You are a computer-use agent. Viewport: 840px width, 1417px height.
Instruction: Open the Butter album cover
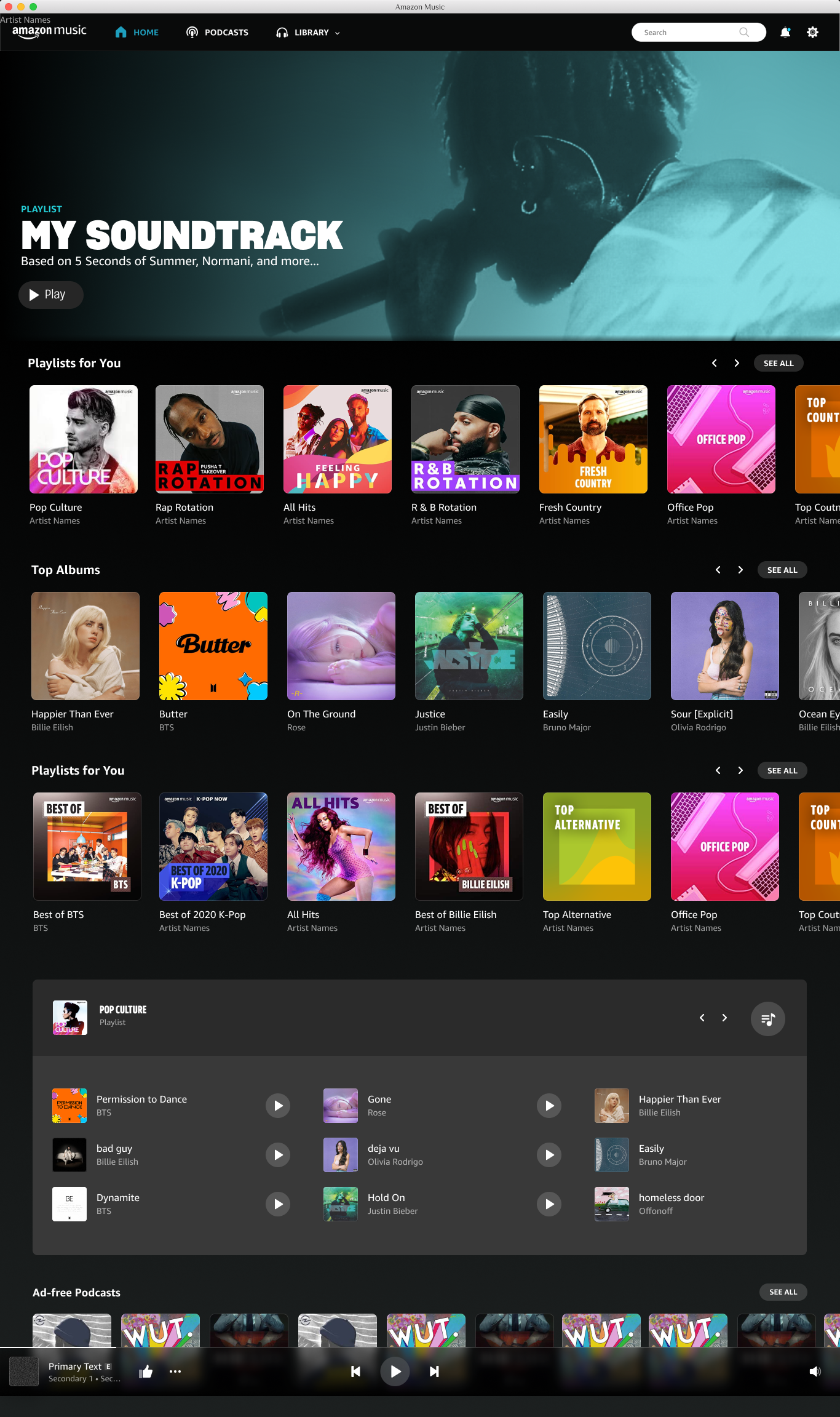point(213,646)
